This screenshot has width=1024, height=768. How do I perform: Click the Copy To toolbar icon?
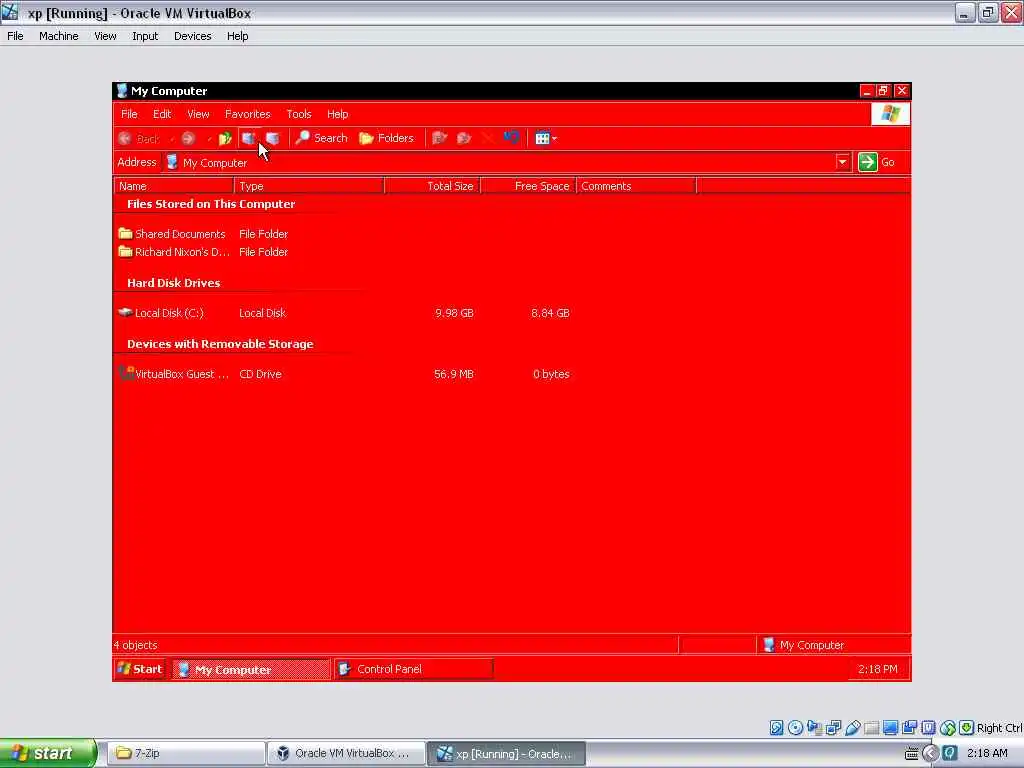point(464,138)
